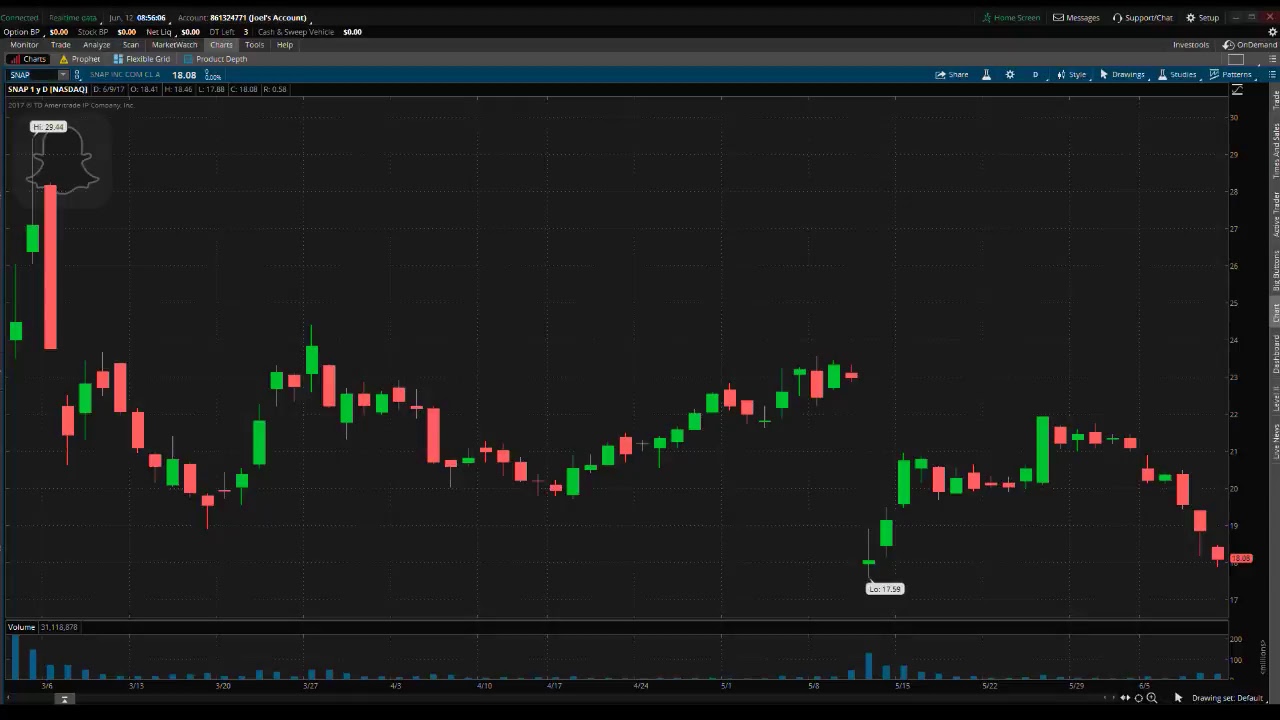Screen dimensions: 1280x720
Task: Open the Prophet sub-tab
Action: 80,59
